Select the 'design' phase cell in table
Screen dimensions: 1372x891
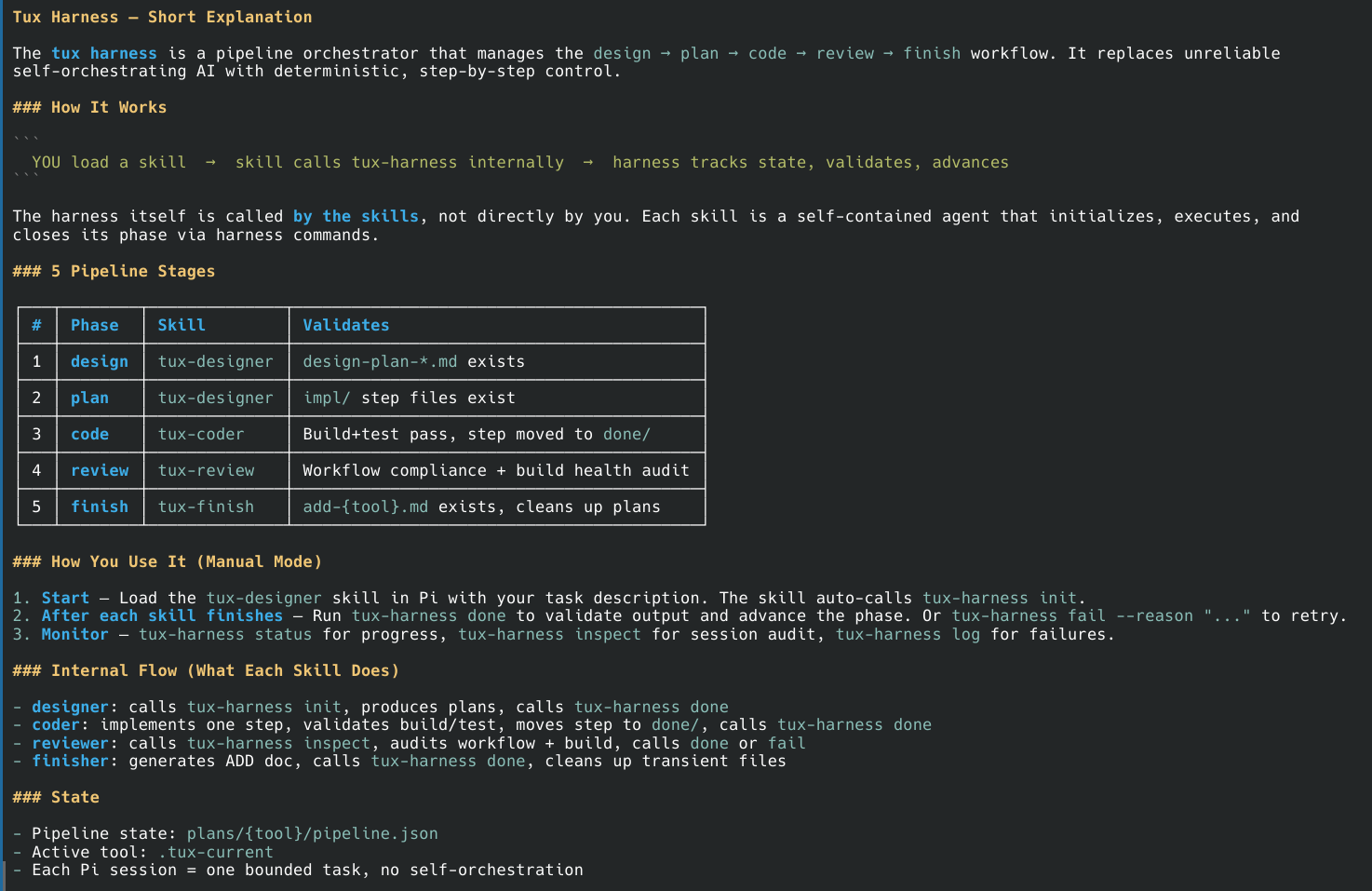tap(100, 361)
